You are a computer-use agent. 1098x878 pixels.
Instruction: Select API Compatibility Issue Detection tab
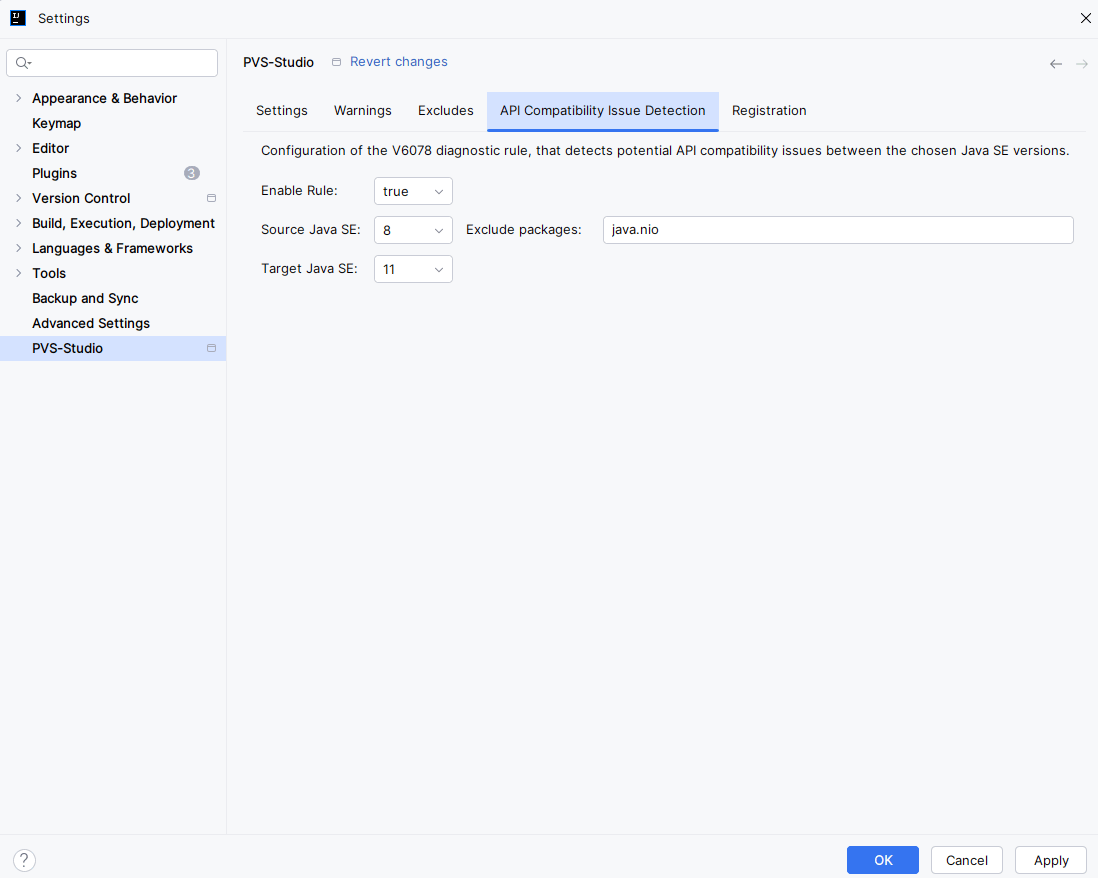pos(603,111)
